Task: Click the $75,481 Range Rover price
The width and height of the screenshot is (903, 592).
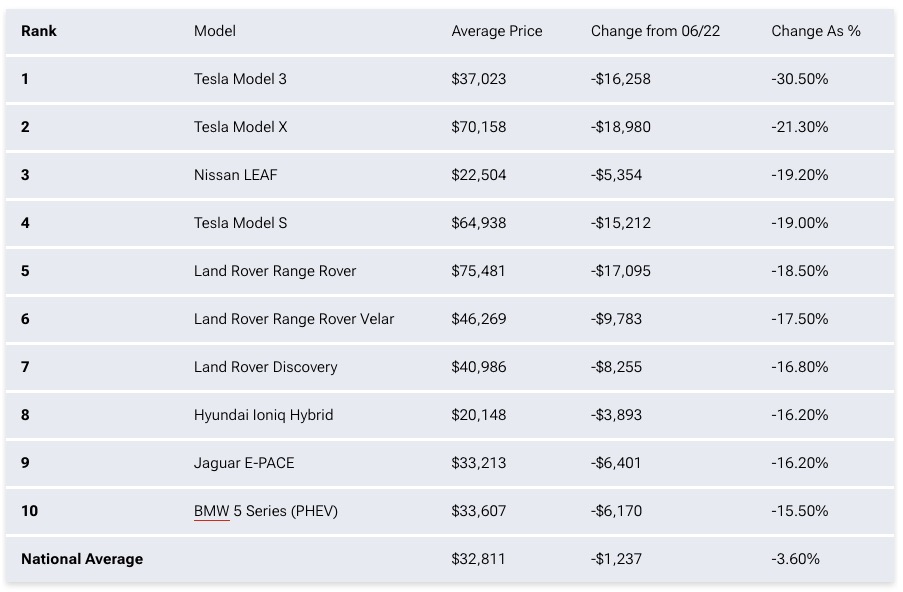Action: coord(479,271)
